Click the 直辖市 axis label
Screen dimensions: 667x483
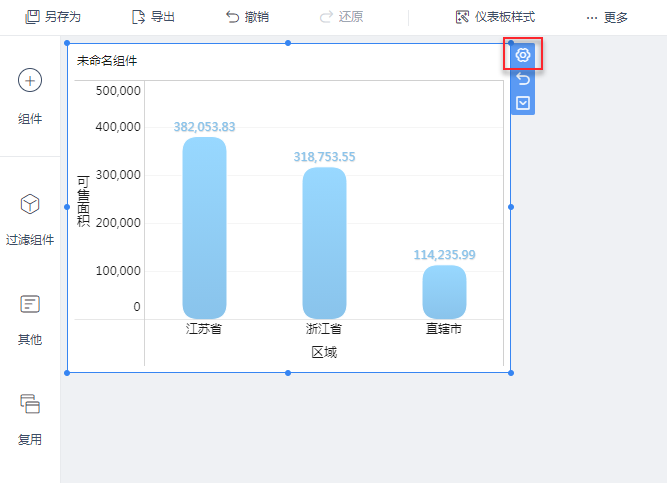click(x=444, y=329)
